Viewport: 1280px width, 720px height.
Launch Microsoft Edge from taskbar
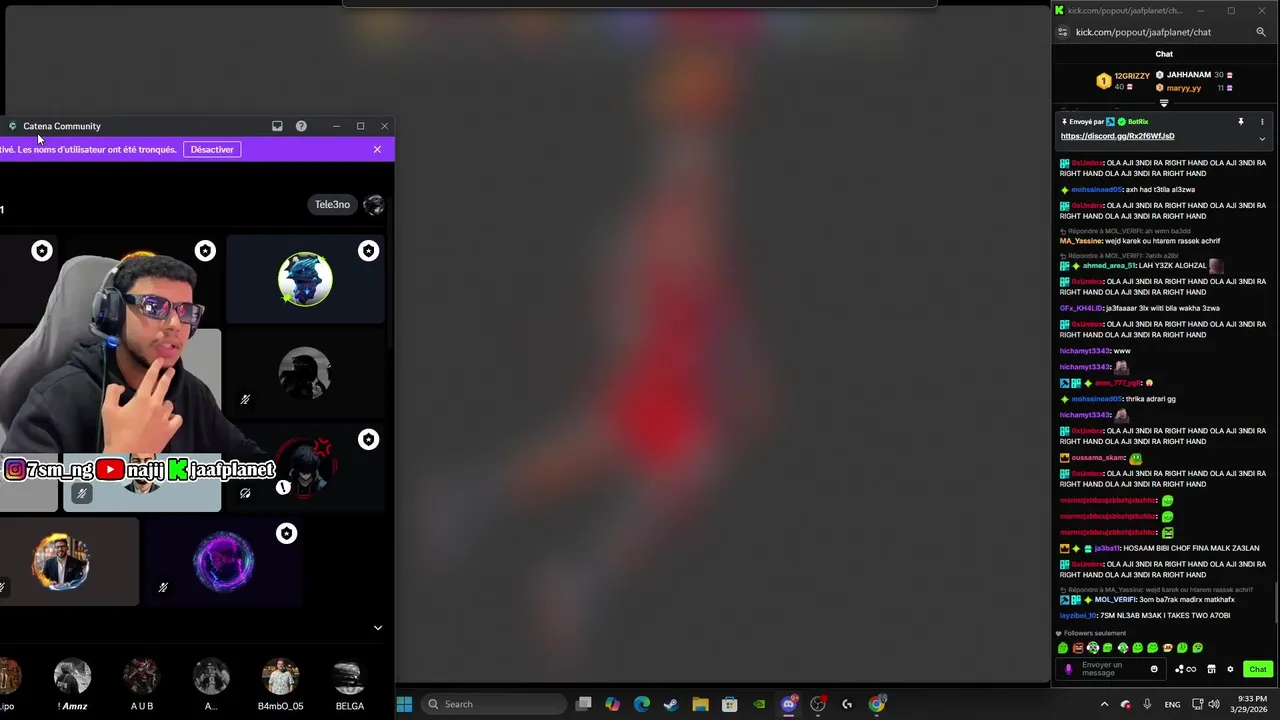(642, 704)
